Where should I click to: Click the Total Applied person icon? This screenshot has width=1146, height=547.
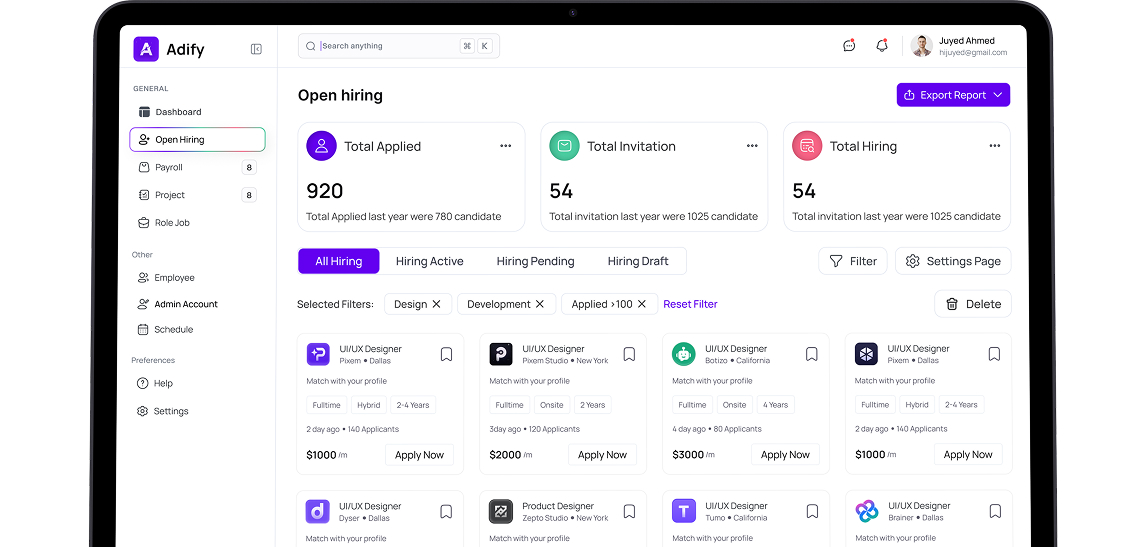point(322,146)
